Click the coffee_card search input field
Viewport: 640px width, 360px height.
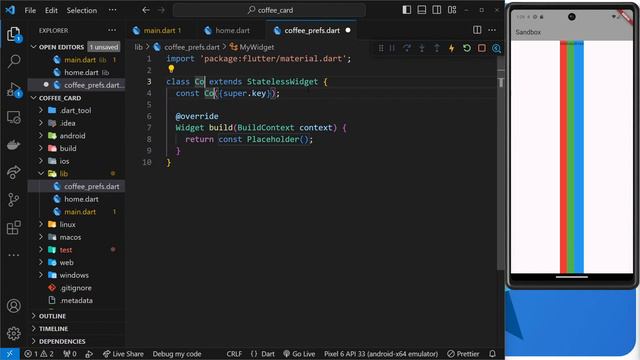click(x=269, y=10)
